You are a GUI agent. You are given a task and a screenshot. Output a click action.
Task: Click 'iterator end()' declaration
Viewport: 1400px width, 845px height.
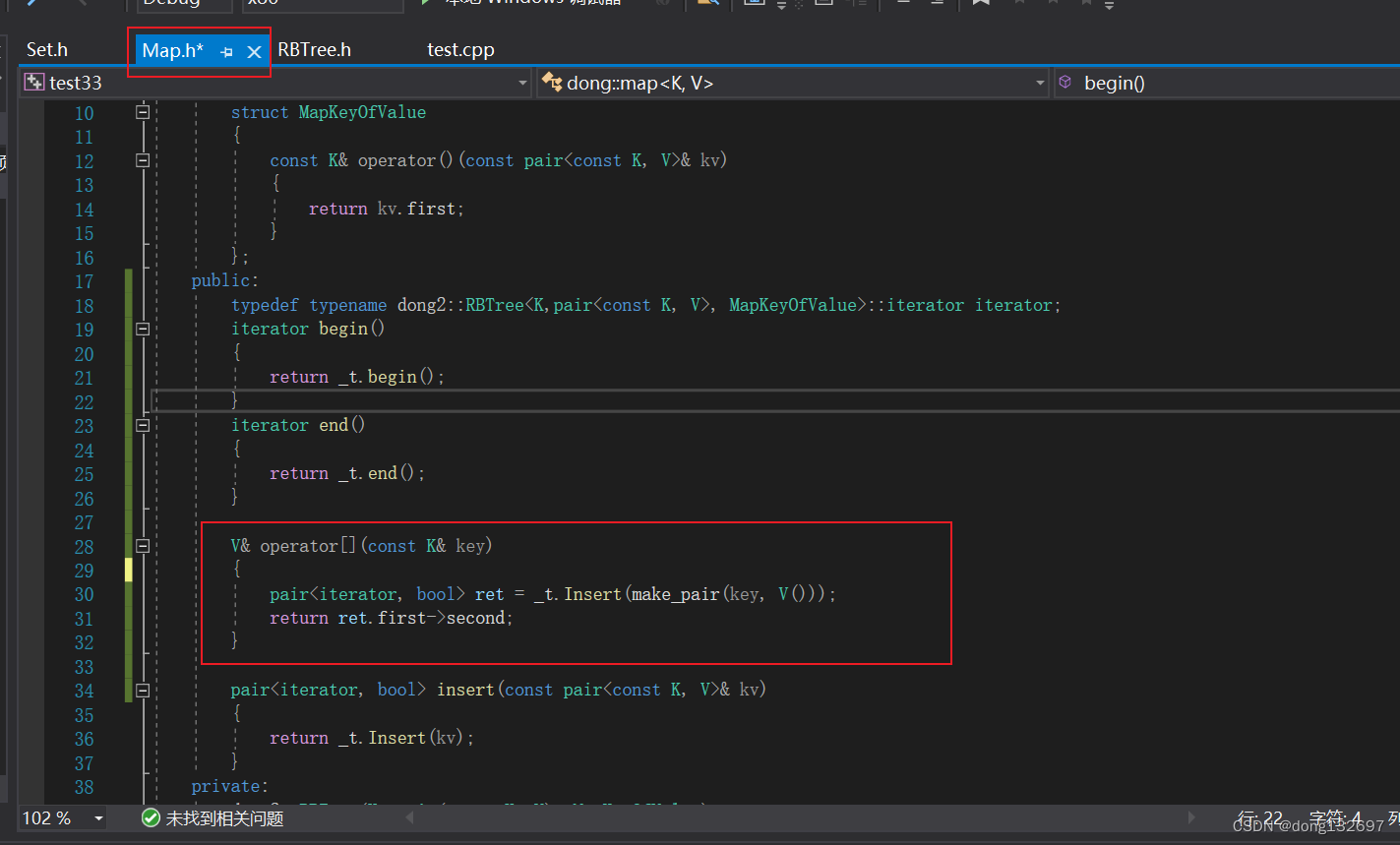click(298, 425)
